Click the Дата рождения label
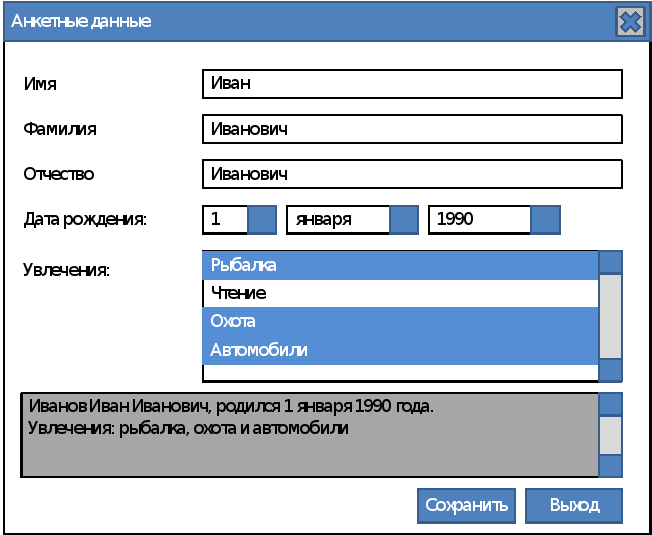Image resolution: width=652 pixels, height=535 pixels. tap(85, 219)
